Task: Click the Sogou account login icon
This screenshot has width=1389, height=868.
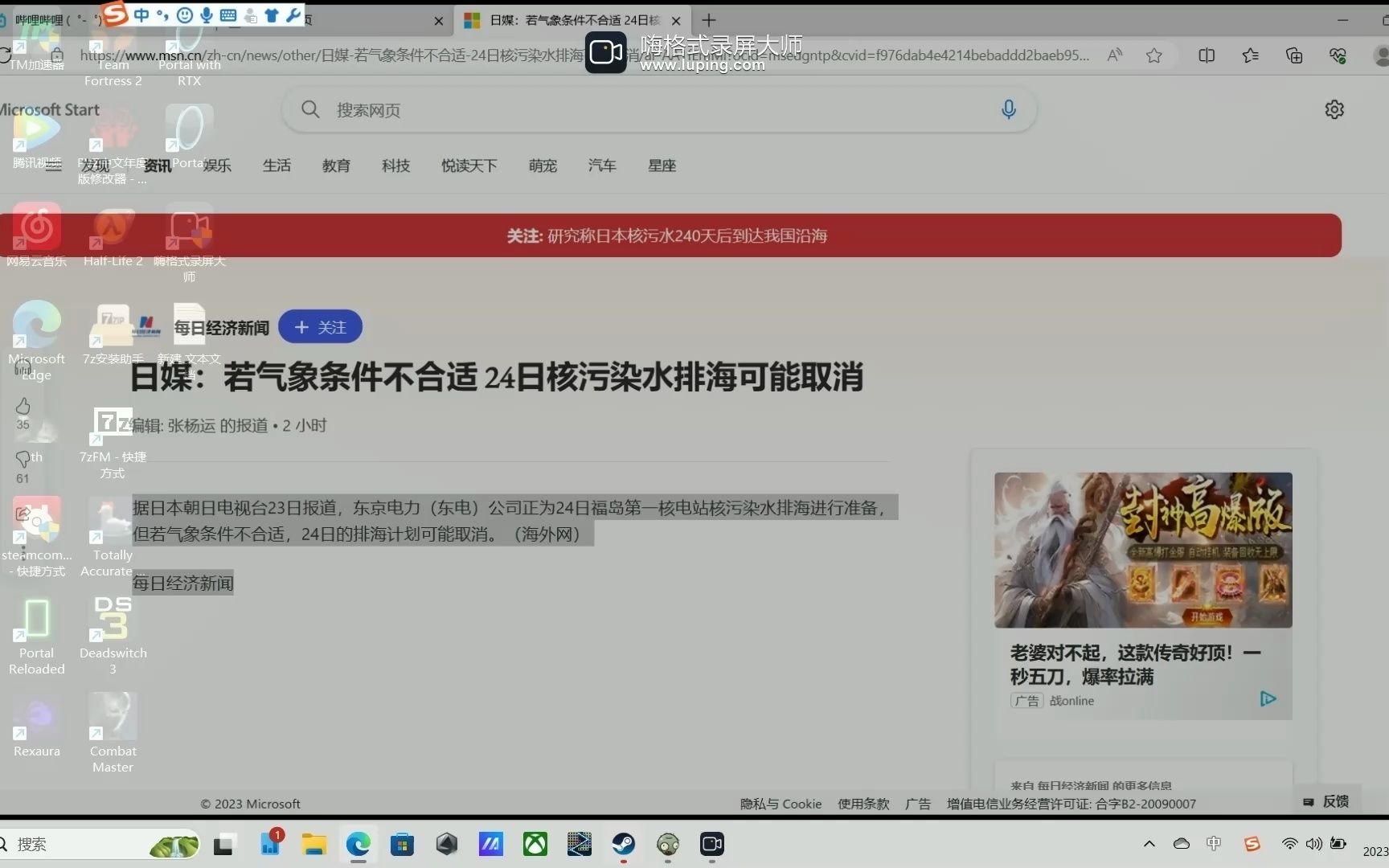Action: pyautogui.click(x=250, y=14)
